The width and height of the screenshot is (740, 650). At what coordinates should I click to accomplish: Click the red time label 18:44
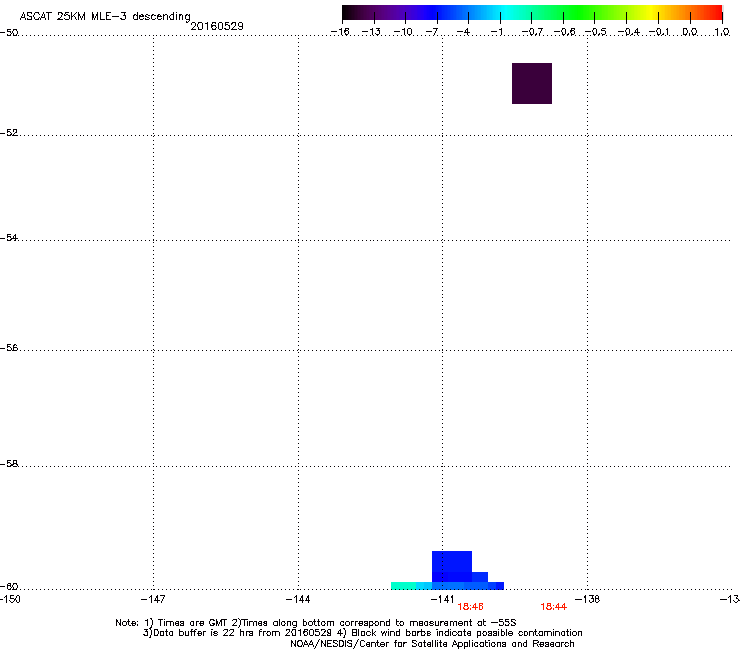(554, 607)
